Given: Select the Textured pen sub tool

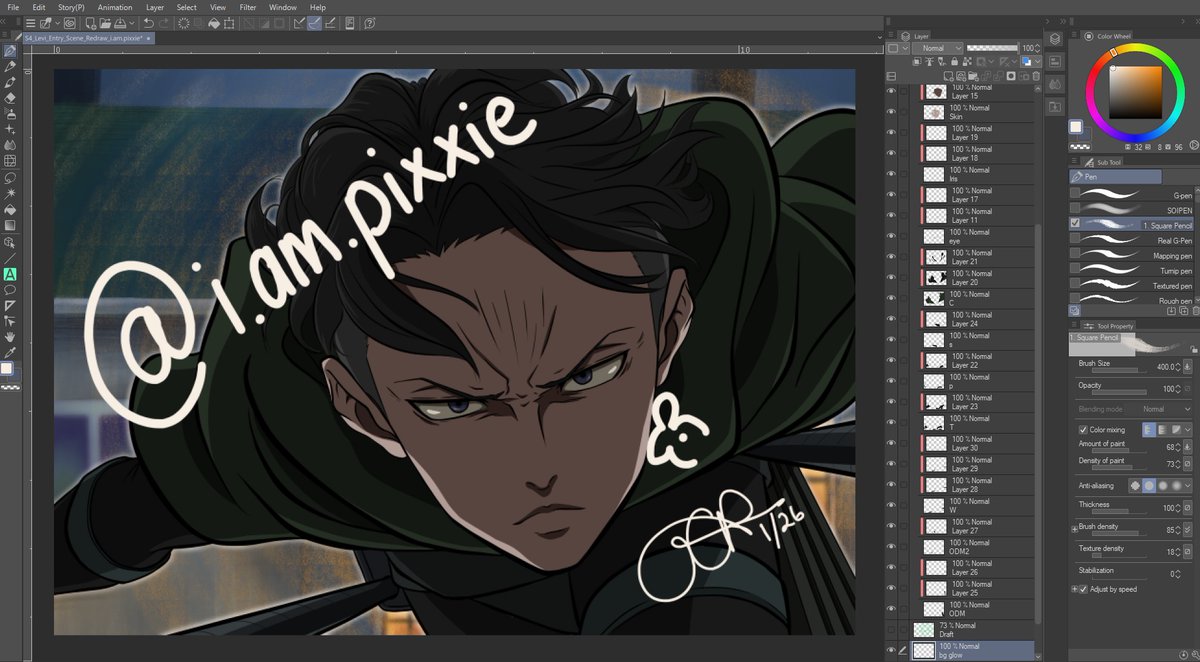Looking at the screenshot, I should (x=1130, y=285).
